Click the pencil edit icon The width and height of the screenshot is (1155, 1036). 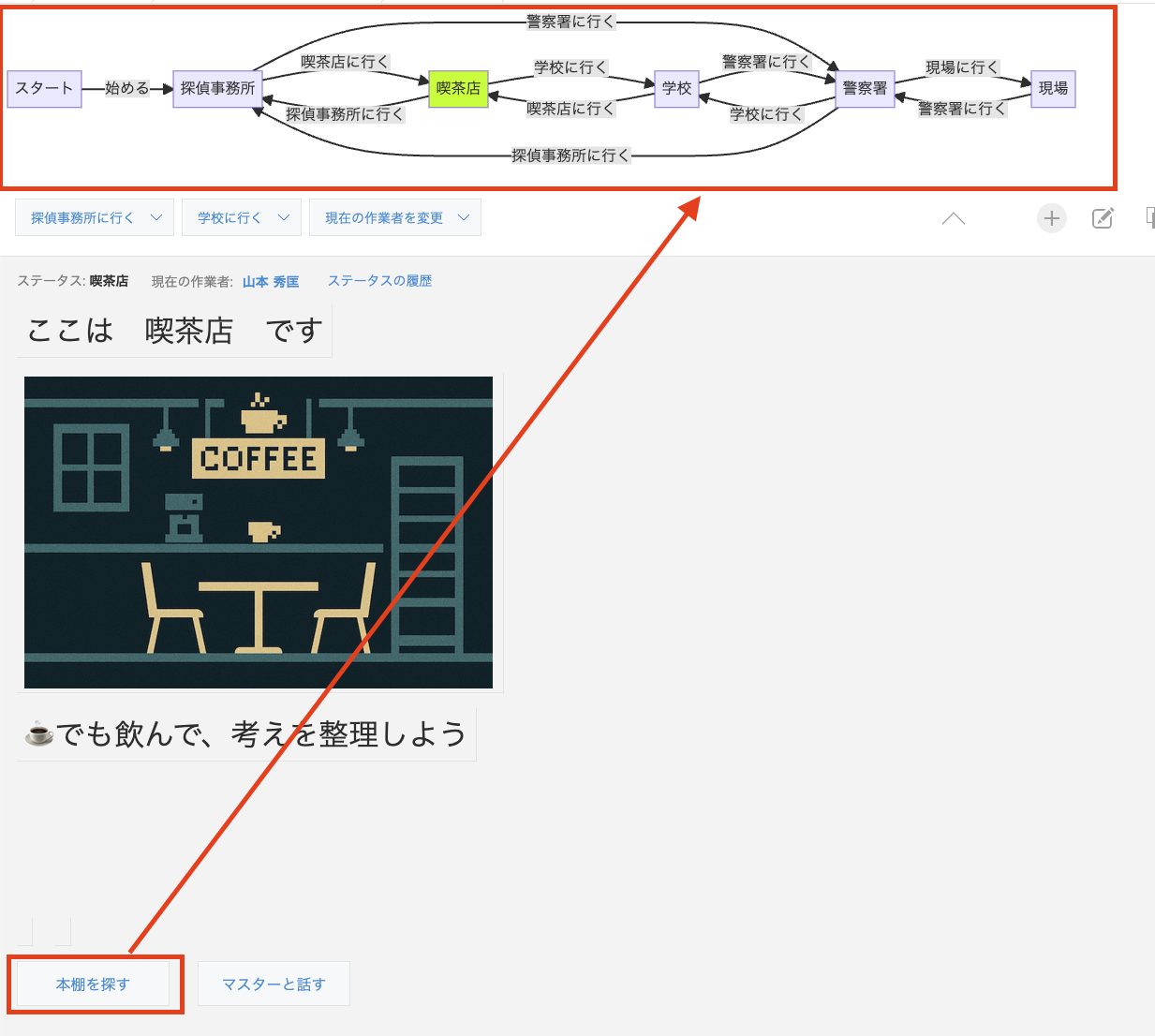(1103, 218)
